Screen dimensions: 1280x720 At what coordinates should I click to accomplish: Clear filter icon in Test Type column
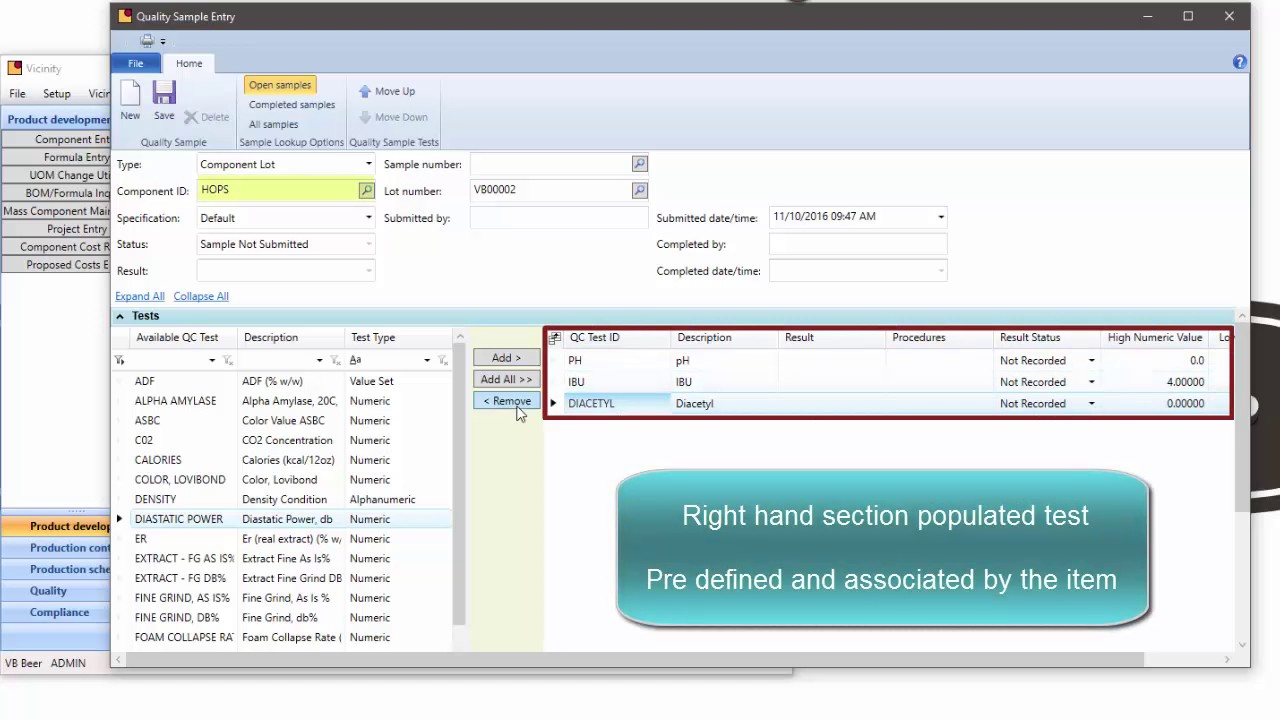tap(442, 360)
